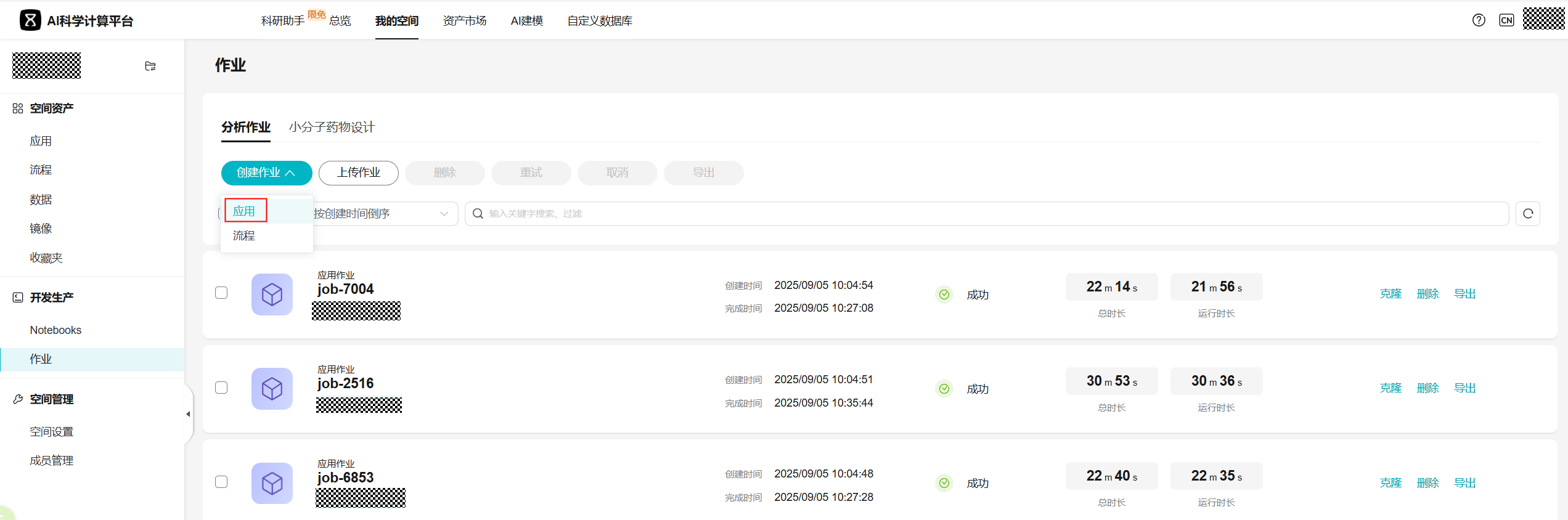Tick the checkbox for job-2516

pyautogui.click(x=221, y=388)
